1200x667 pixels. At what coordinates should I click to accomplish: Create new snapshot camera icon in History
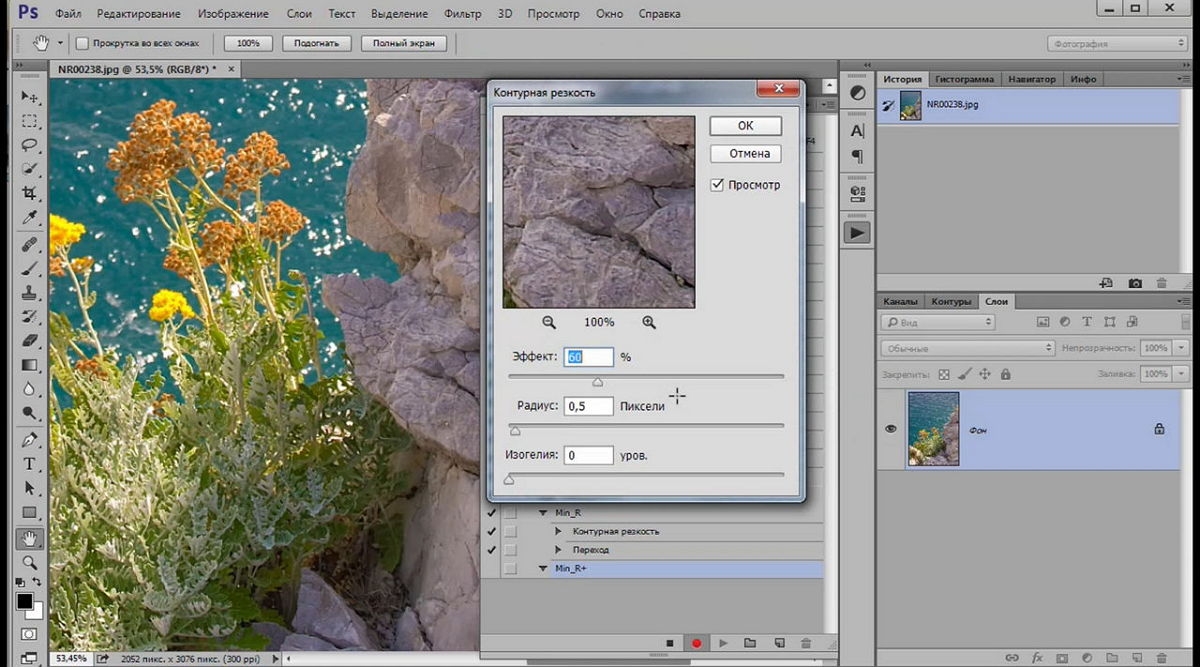click(x=1135, y=284)
